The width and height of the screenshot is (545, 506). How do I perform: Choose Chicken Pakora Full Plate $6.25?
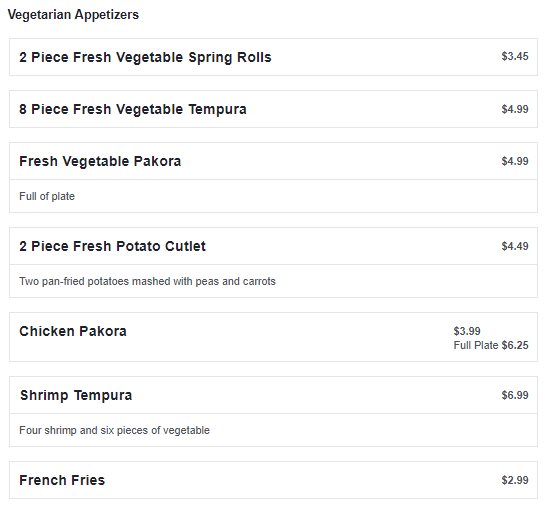pyautogui.click(x=491, y=345)
